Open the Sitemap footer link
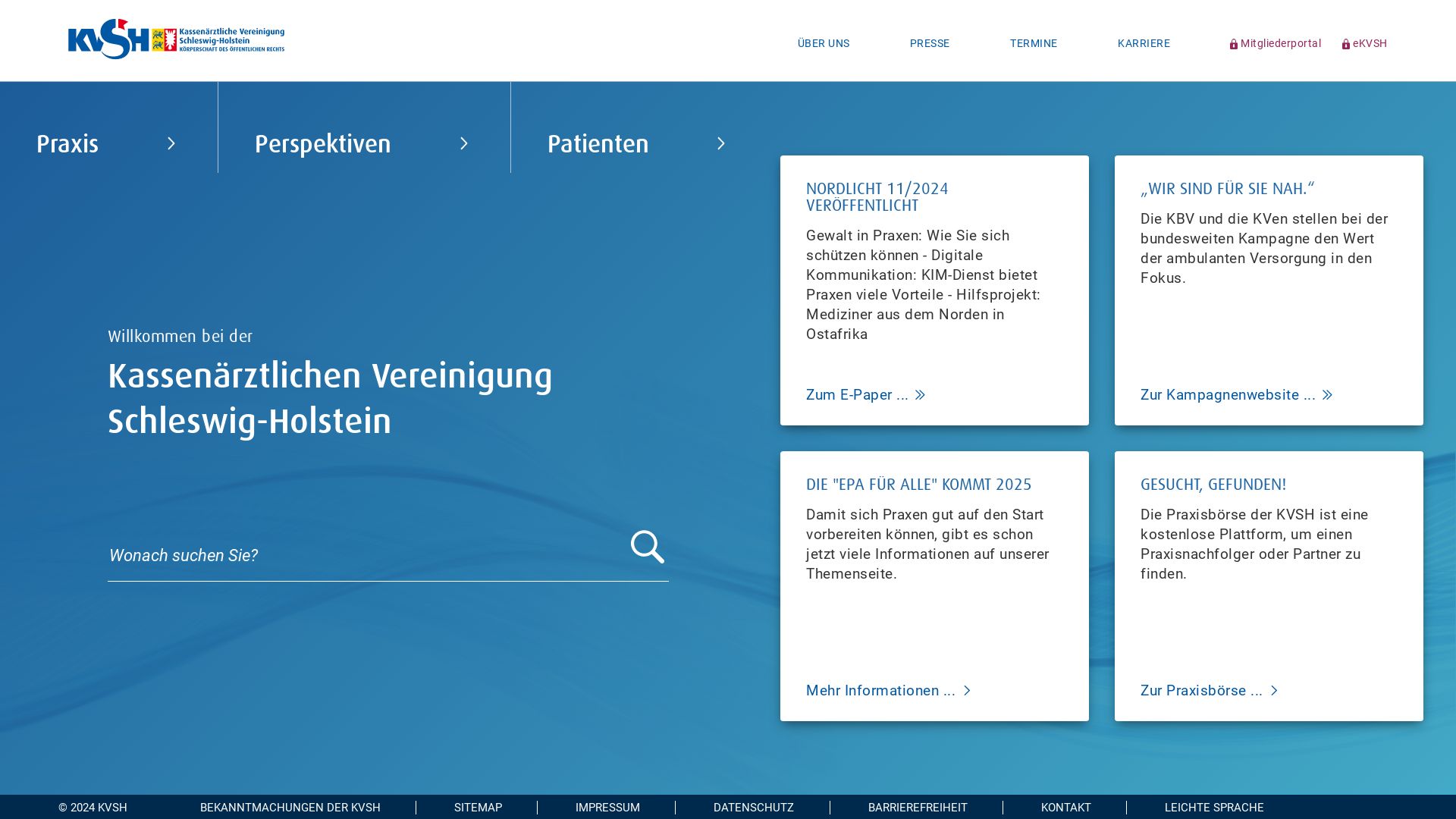This screenshot has width=1456, height=819. (x=479, y=808)
